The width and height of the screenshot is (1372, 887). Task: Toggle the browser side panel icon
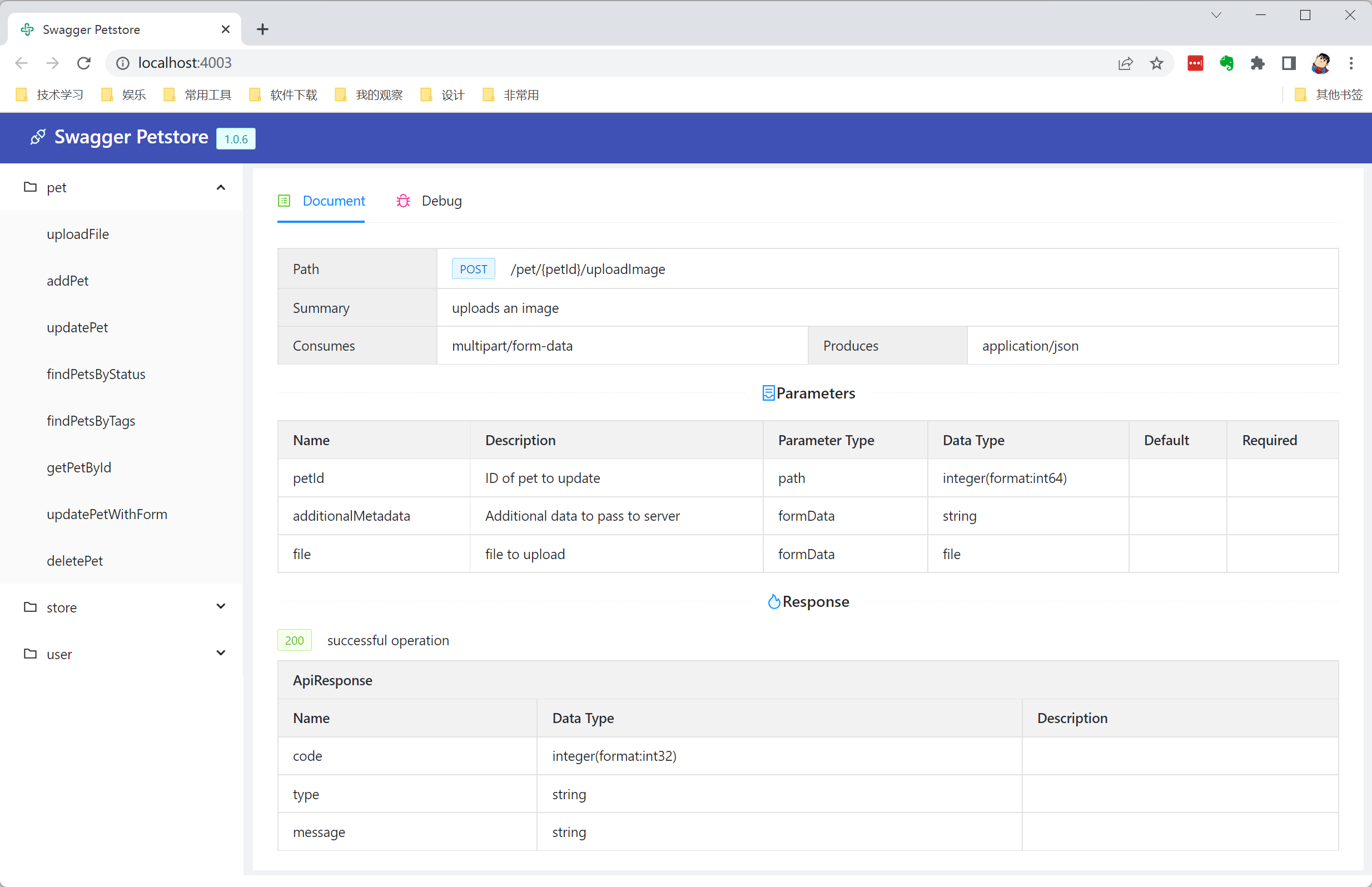click(x=1289, y=63)
